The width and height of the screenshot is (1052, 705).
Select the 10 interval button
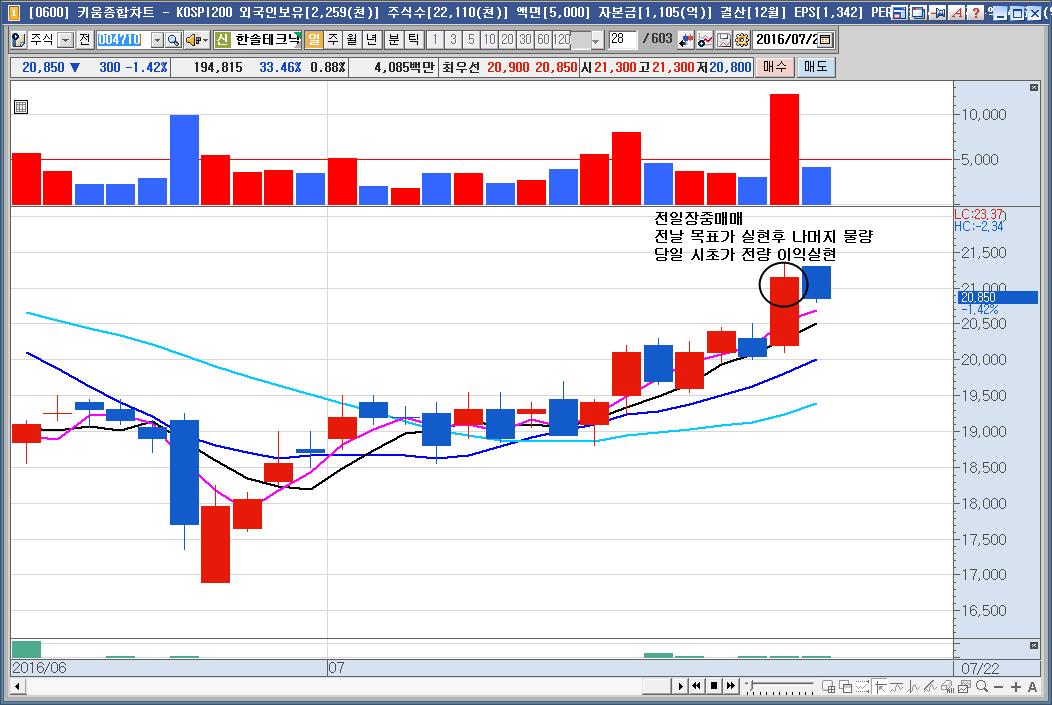[490, 40]
